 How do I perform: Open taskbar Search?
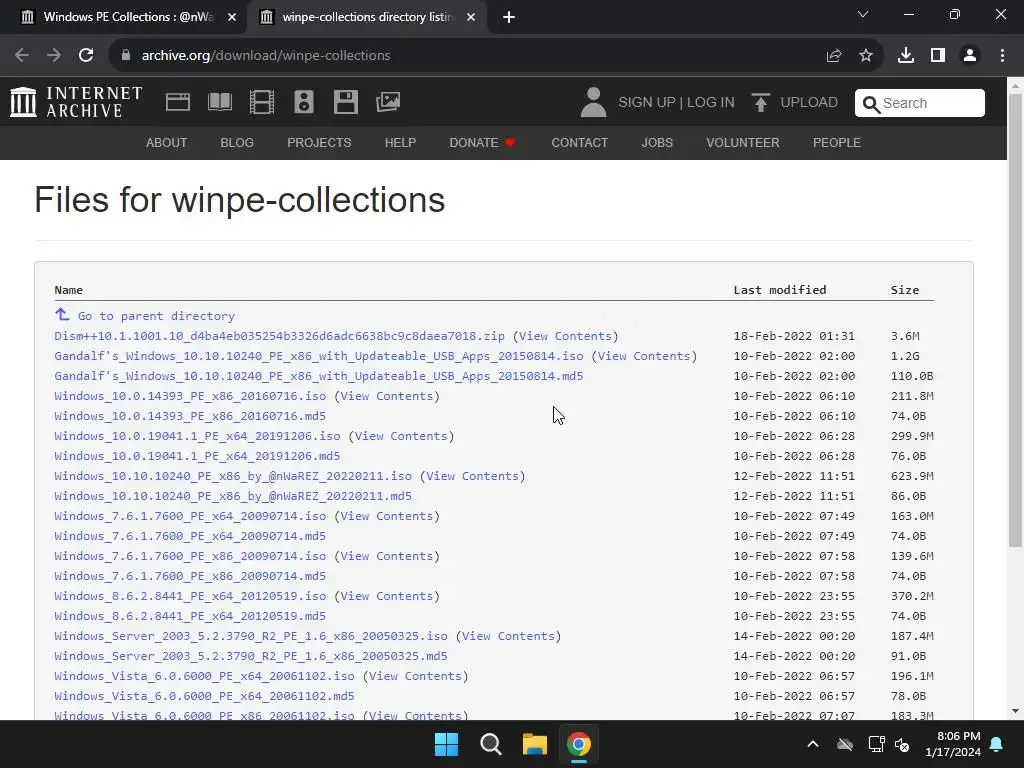[490, 744]
